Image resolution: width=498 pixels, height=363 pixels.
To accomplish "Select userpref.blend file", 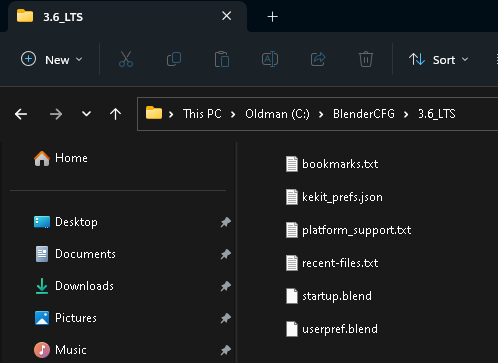I will (332, 329).
